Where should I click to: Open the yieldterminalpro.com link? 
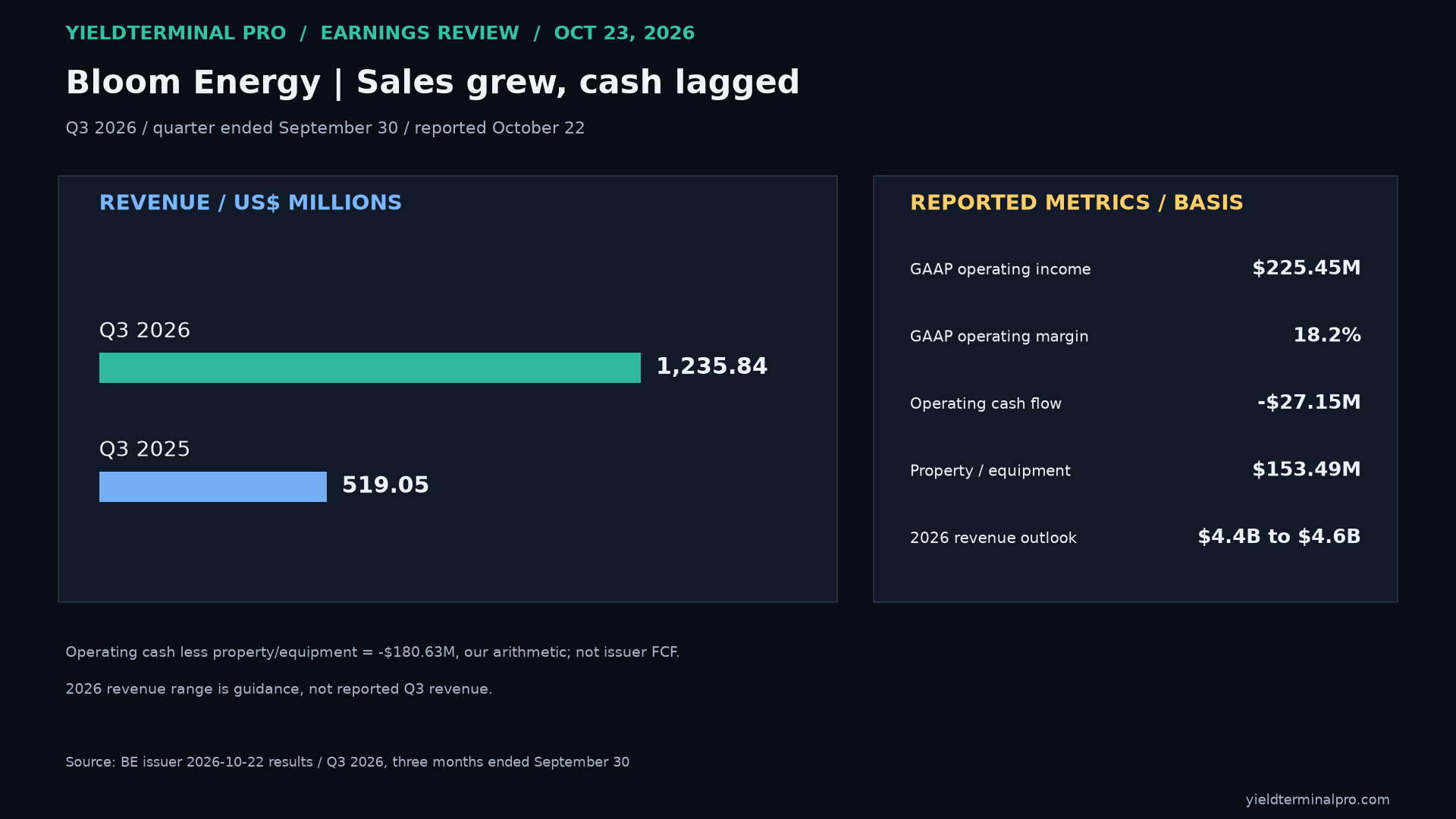[x=1318, y=800]
